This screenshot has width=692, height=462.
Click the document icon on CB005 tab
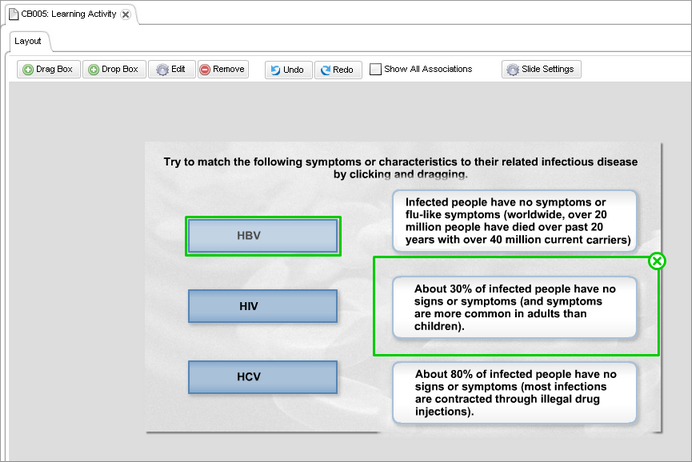[x=13, y=15]
